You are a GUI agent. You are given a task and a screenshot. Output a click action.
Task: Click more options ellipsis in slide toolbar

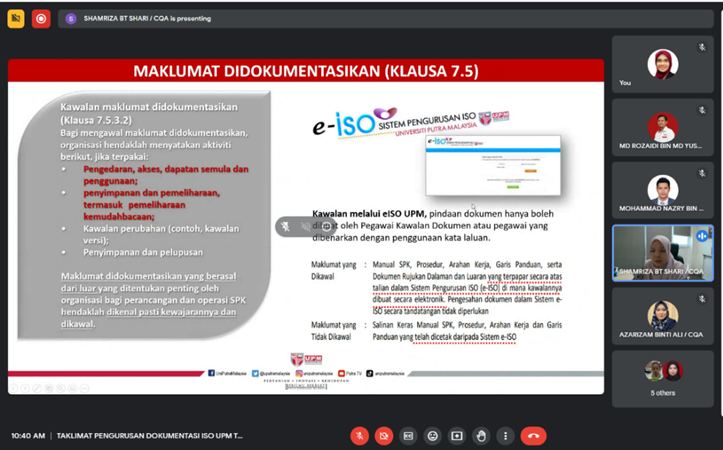click(x=84, y=389)
